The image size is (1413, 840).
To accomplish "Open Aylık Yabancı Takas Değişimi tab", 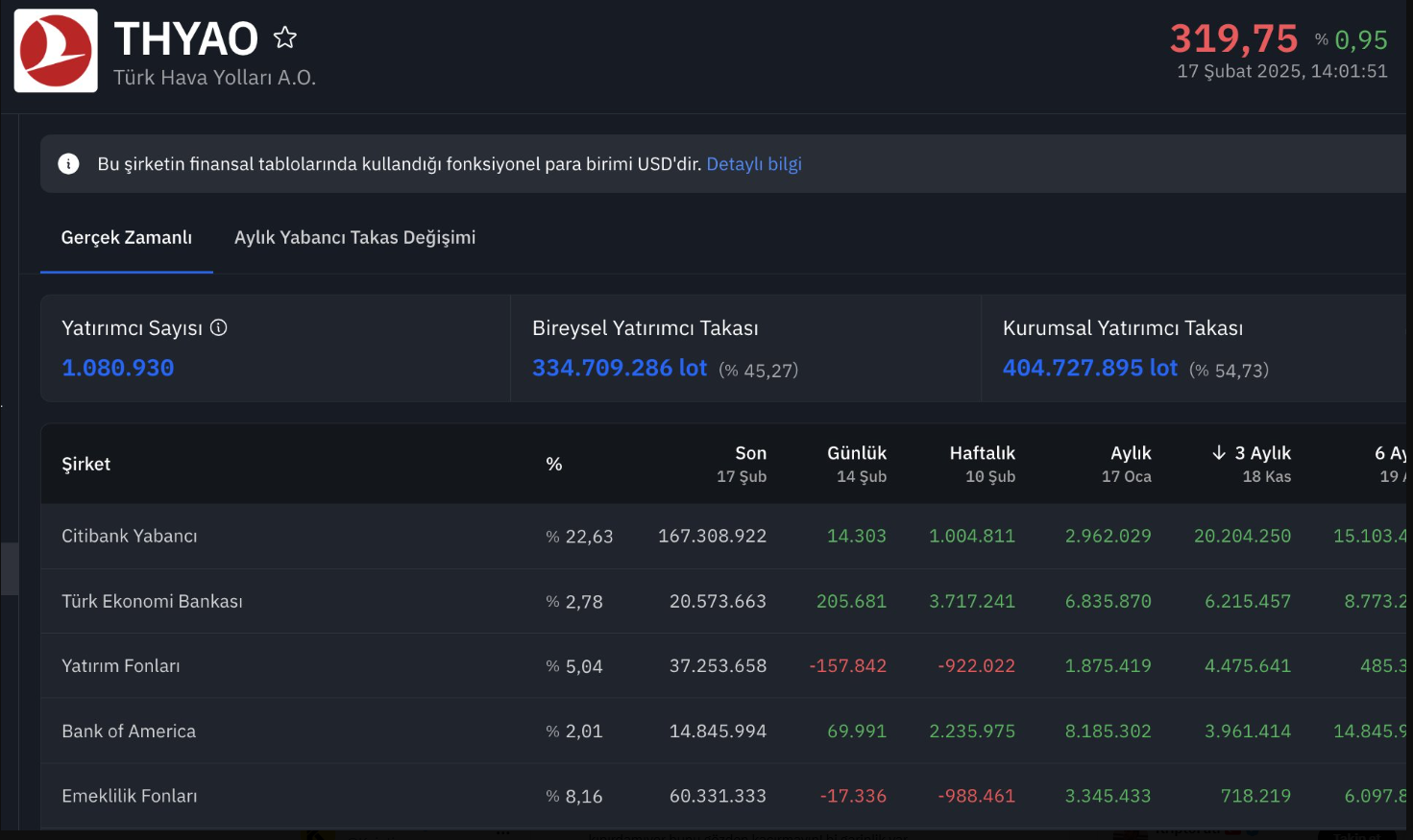I will [354, 238].
